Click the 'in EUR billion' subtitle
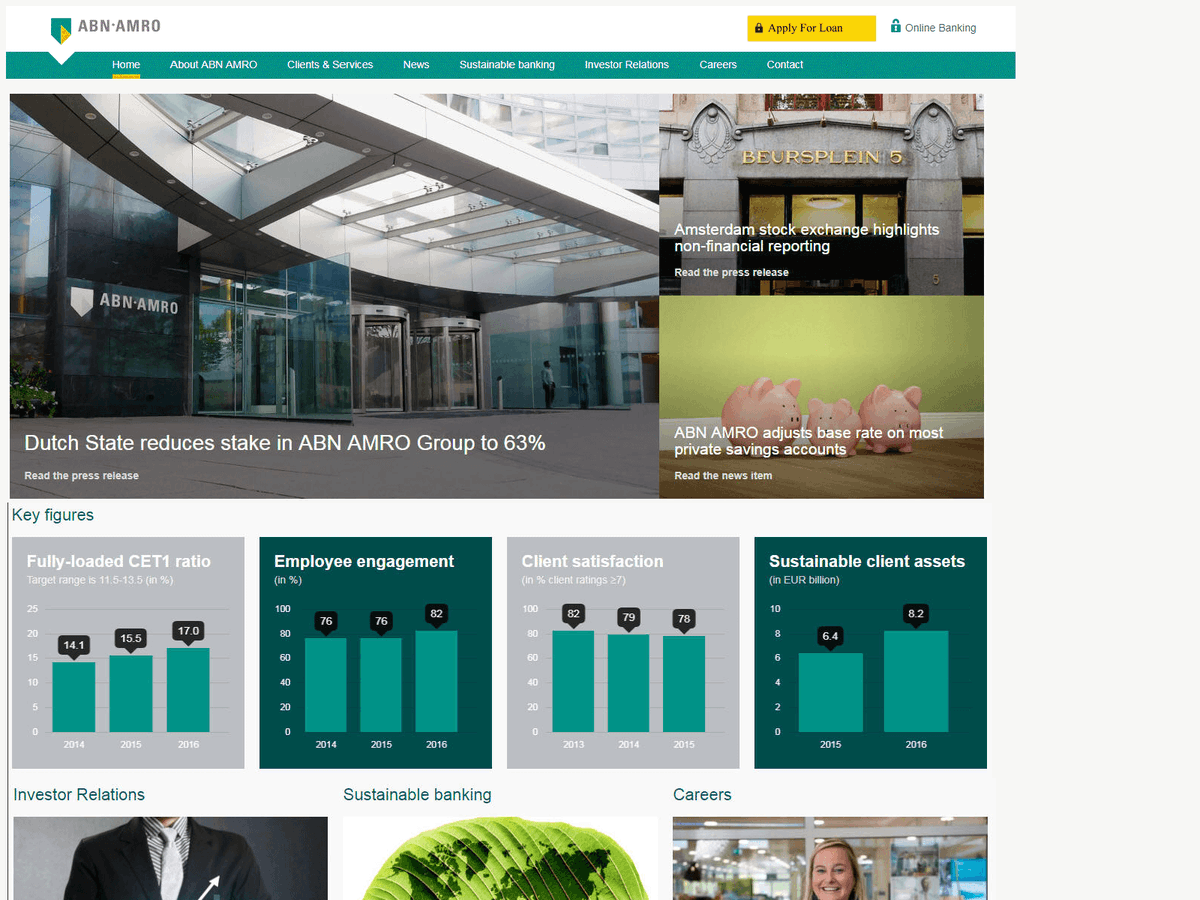 click(805, 580)
